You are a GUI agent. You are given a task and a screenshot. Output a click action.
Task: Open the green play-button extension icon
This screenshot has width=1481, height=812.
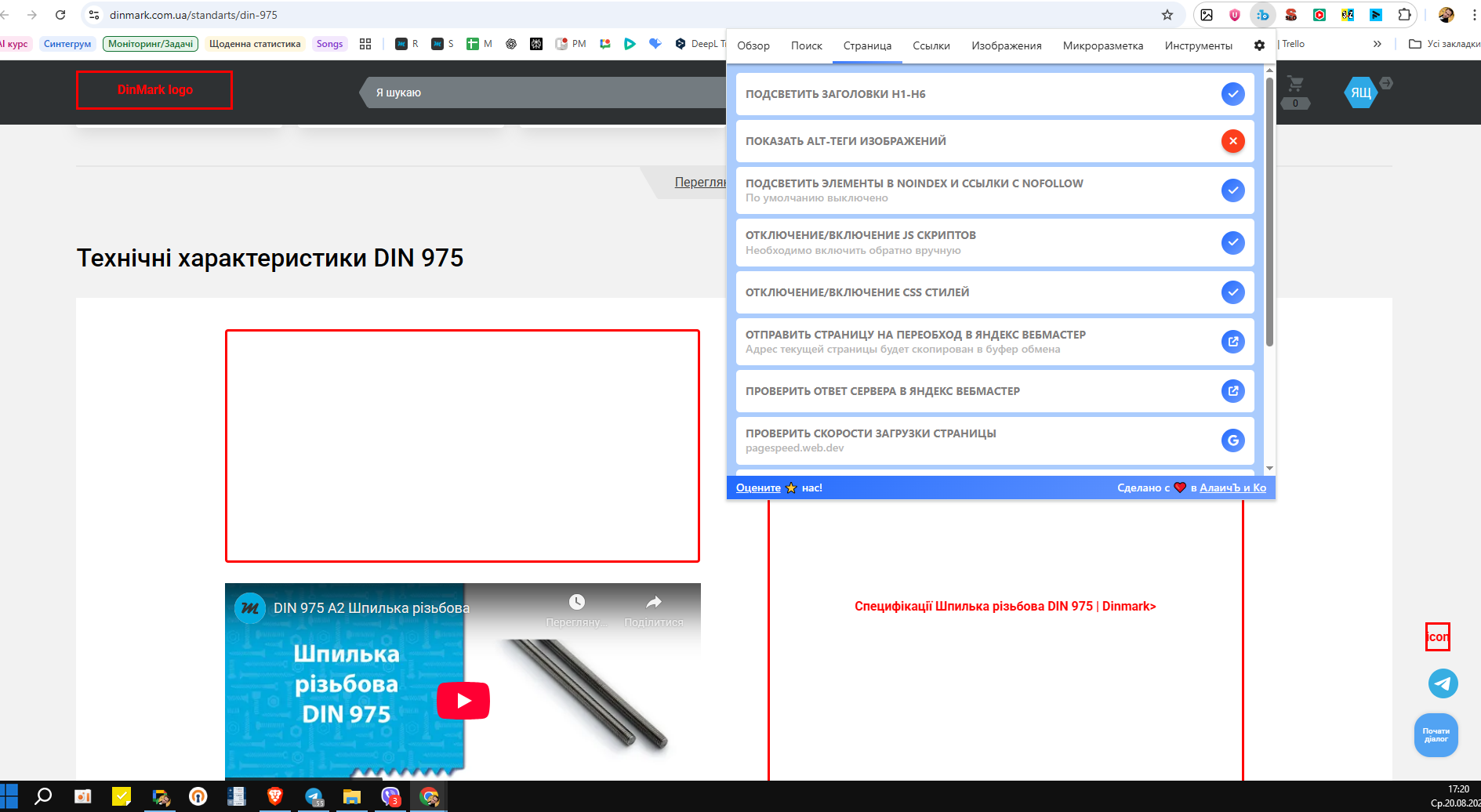tap(1319, 15)
